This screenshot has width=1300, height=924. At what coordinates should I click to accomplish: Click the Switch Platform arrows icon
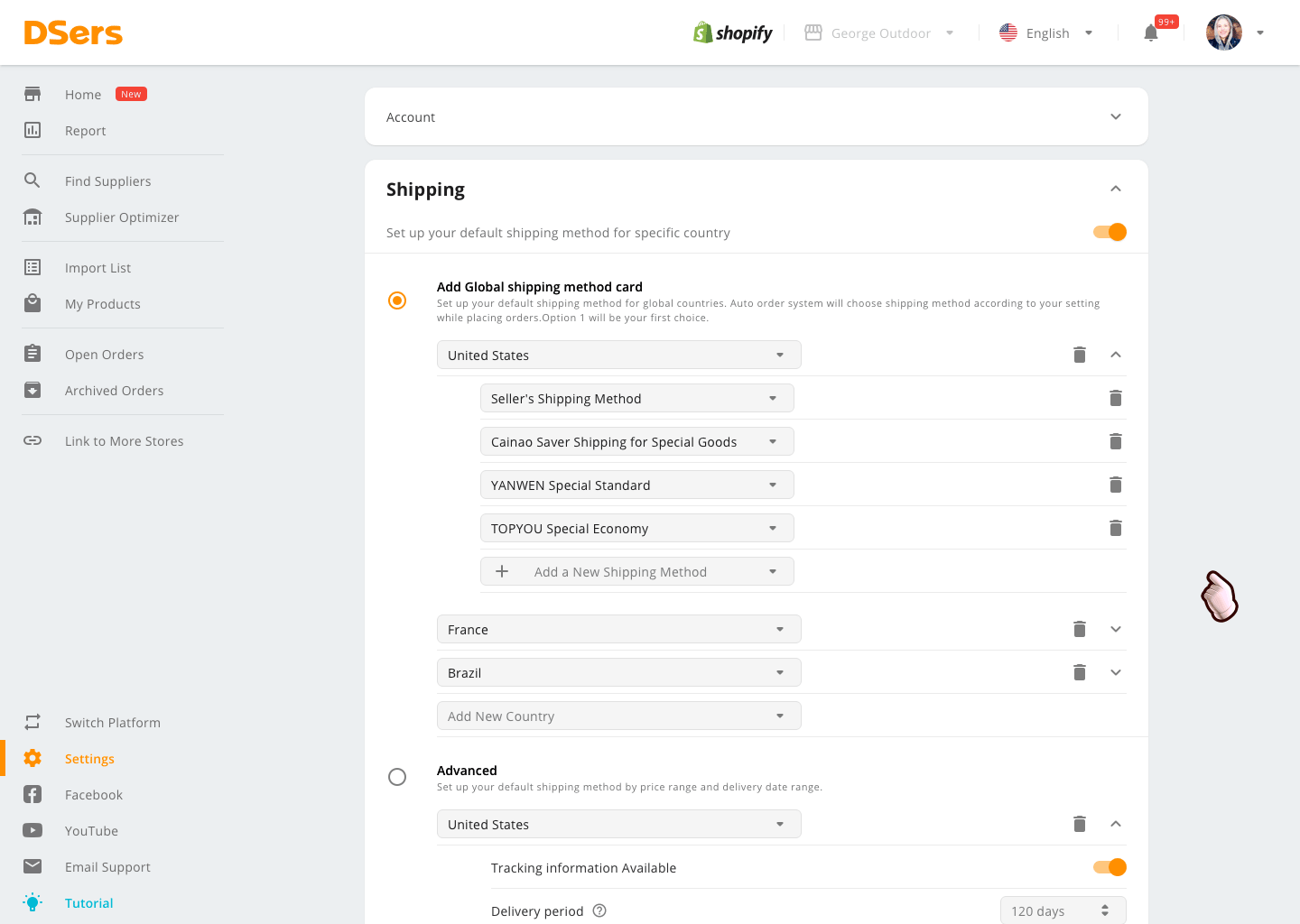(32, 722)
